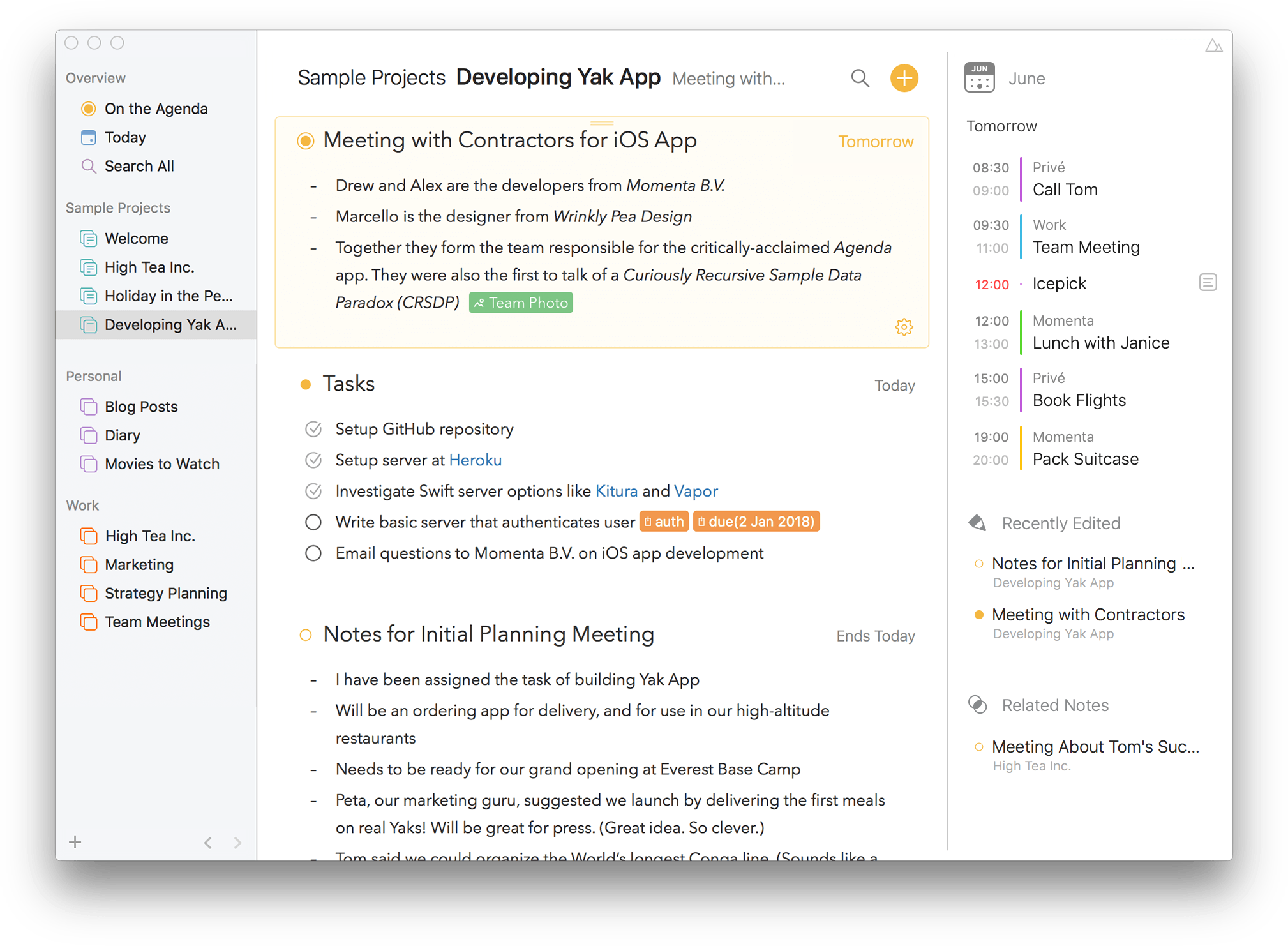Viewport: 1288px width, 946px height.
Task: Toggle completed task Setup server at Heroku
Action: [x=313, y=459]
